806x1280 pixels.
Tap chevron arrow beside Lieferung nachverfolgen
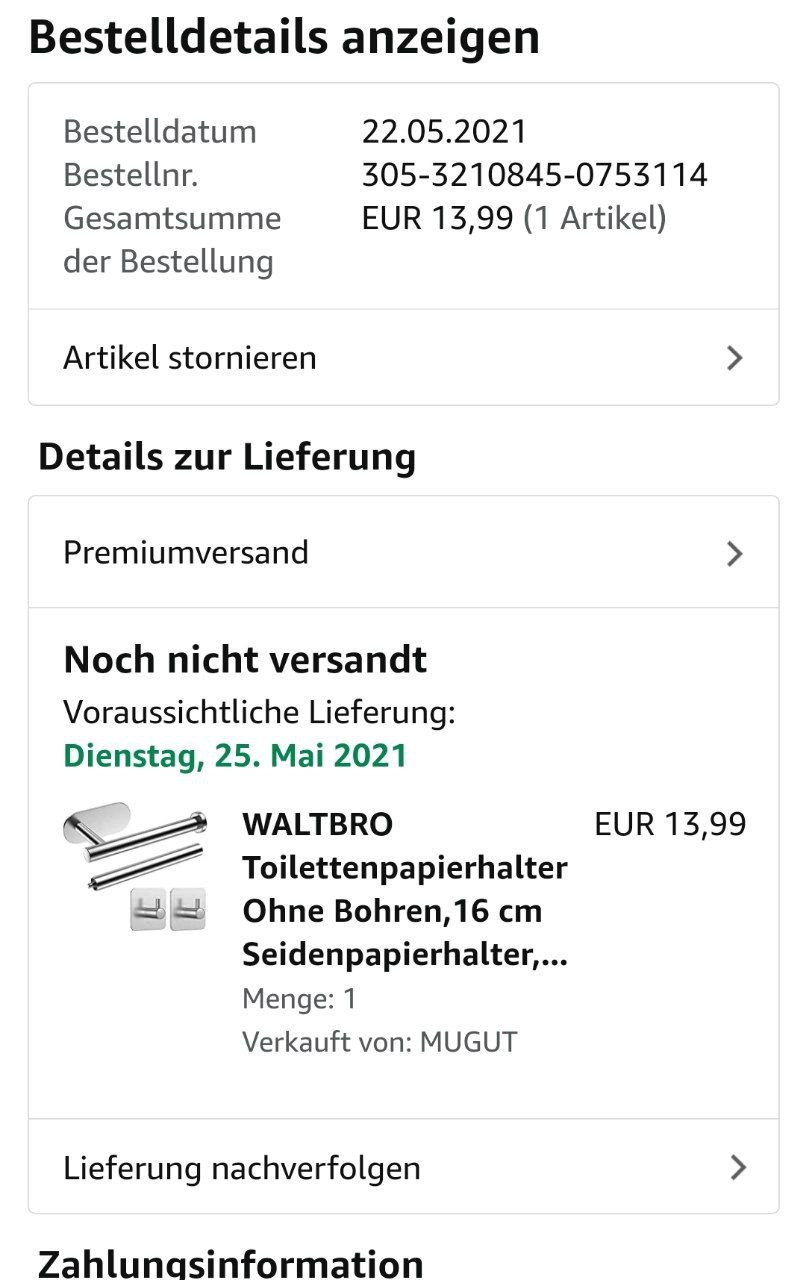tap(738, 1167)
